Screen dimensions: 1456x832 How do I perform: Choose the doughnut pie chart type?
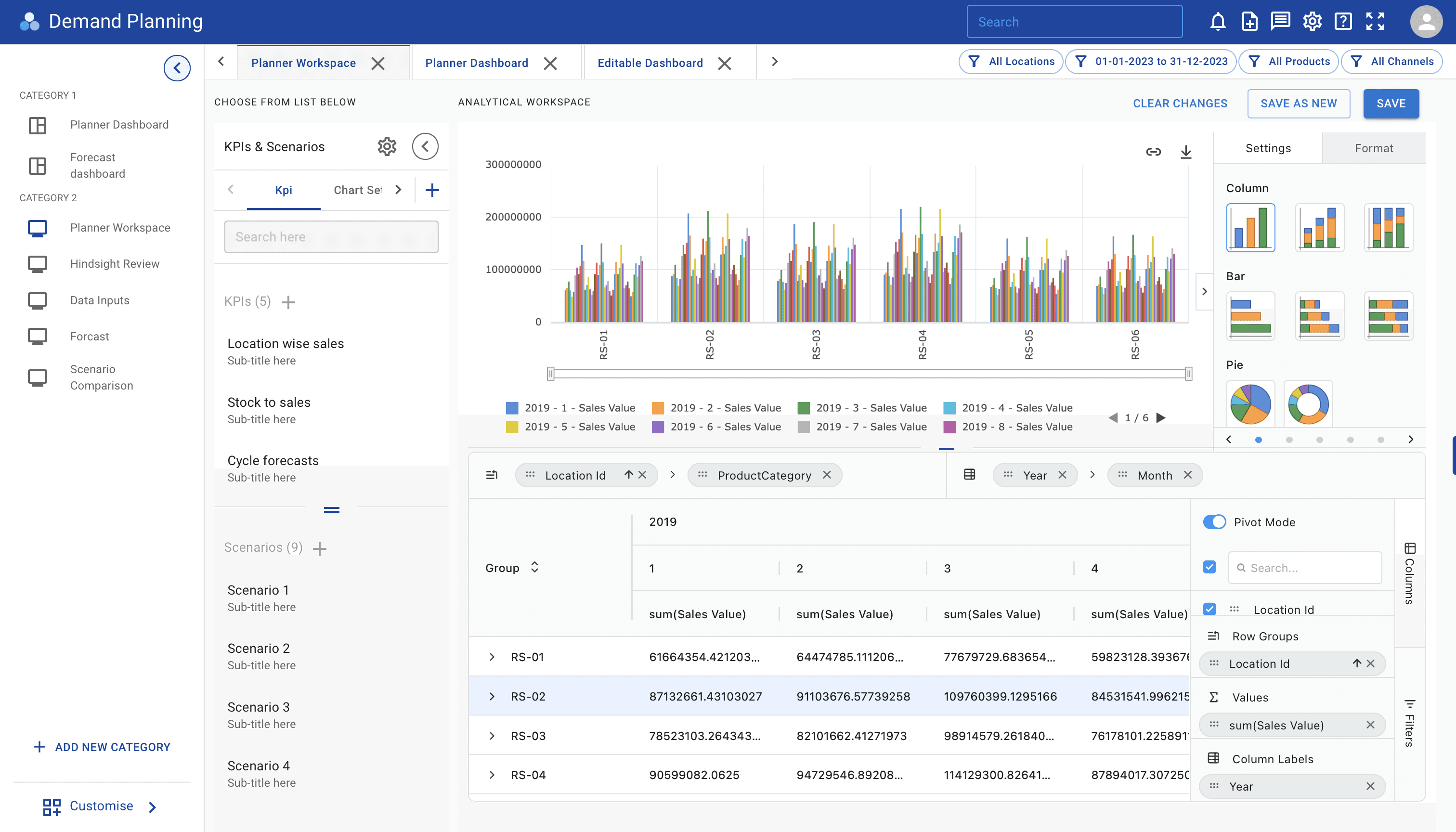1308,403
